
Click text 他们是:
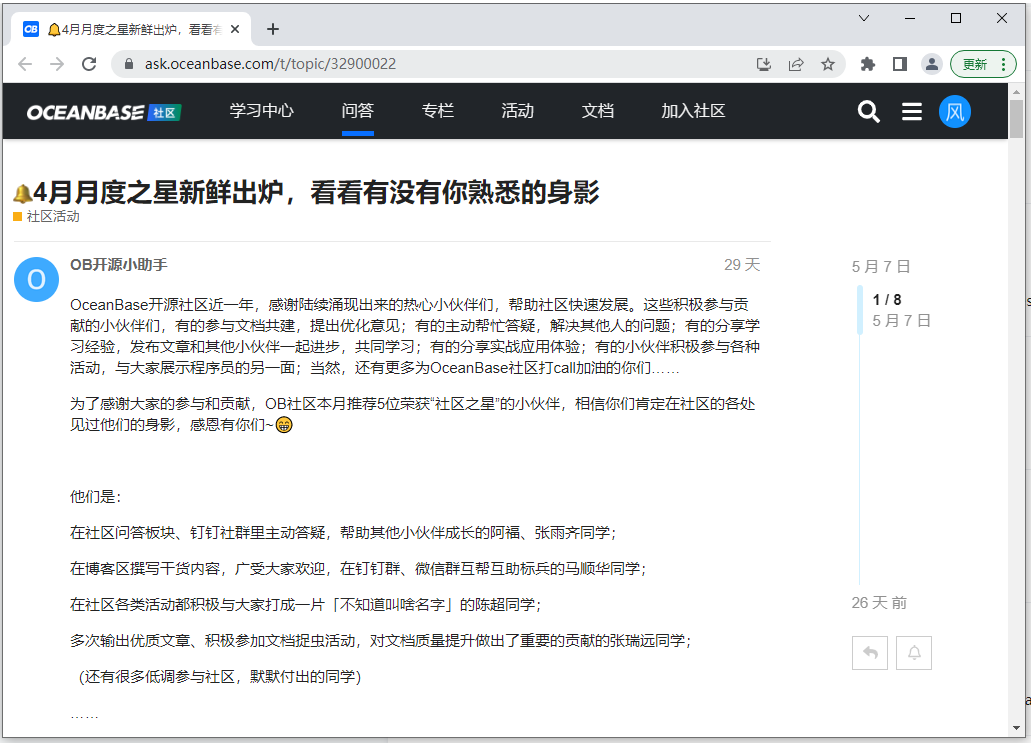pyautogui.click(x=96, y=496)
